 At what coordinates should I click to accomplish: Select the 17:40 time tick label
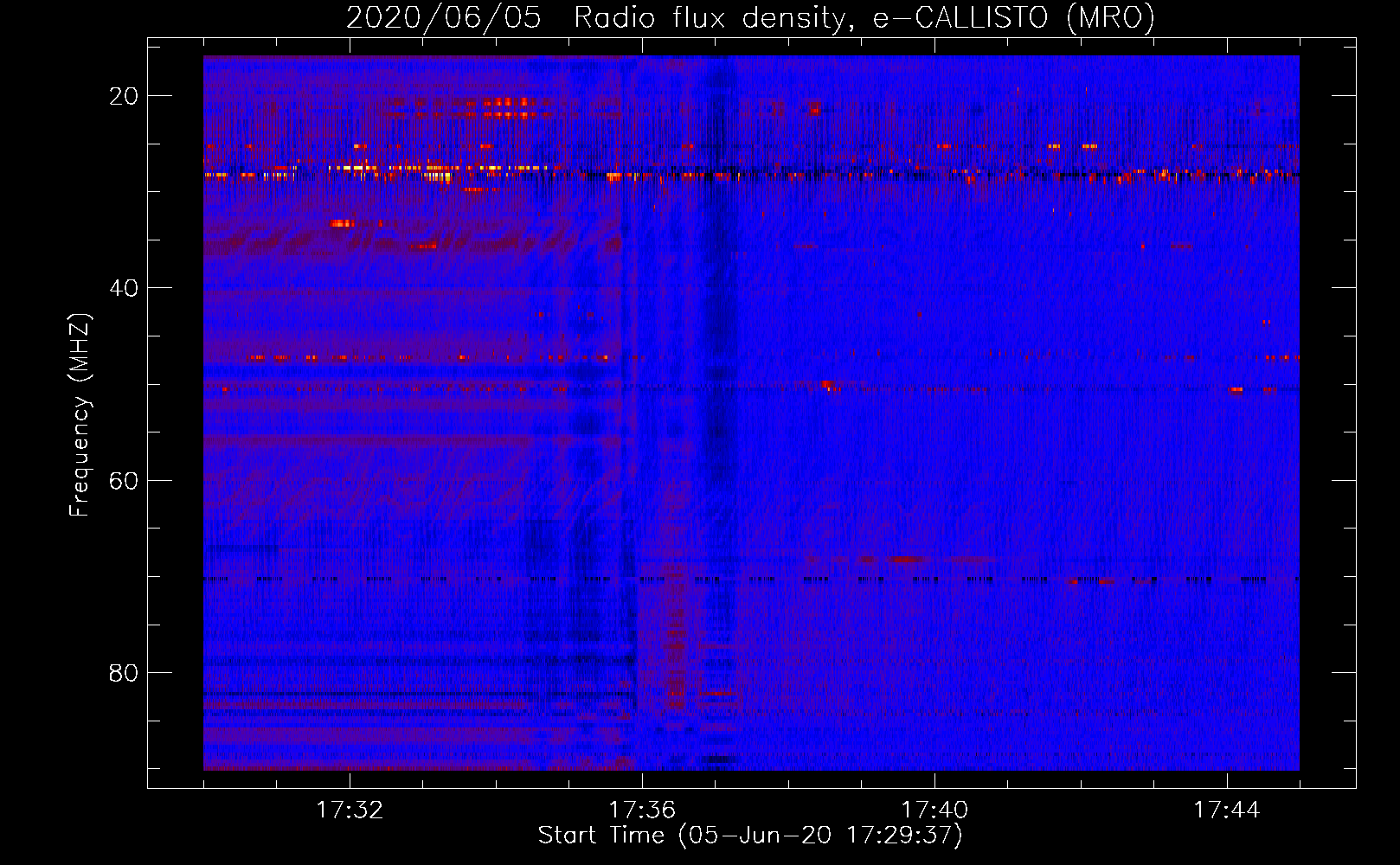pos(934,811)
